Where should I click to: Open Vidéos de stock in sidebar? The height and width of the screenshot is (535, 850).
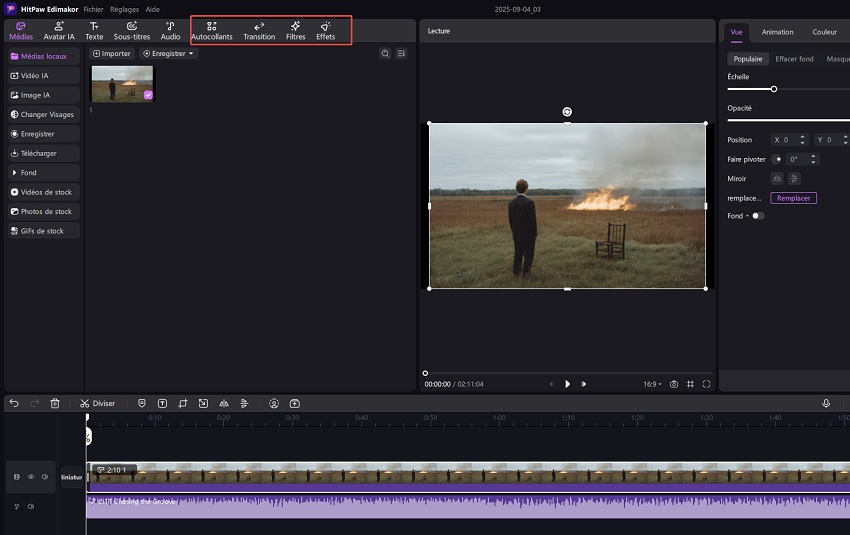(x=44, y=192)
